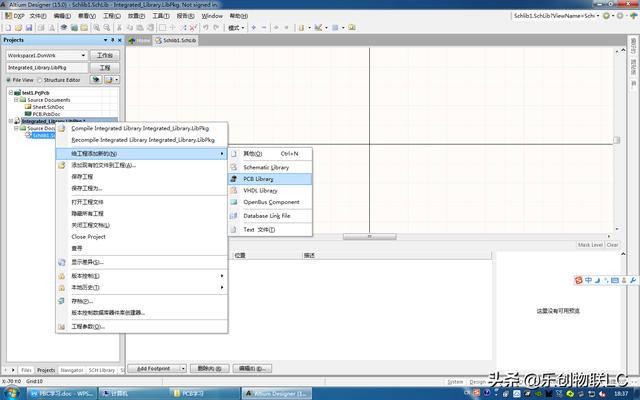The height and width of the screenshot is (400, 640).
Task: Click the PCB Library submenu icon
Action: coord(234,179)
